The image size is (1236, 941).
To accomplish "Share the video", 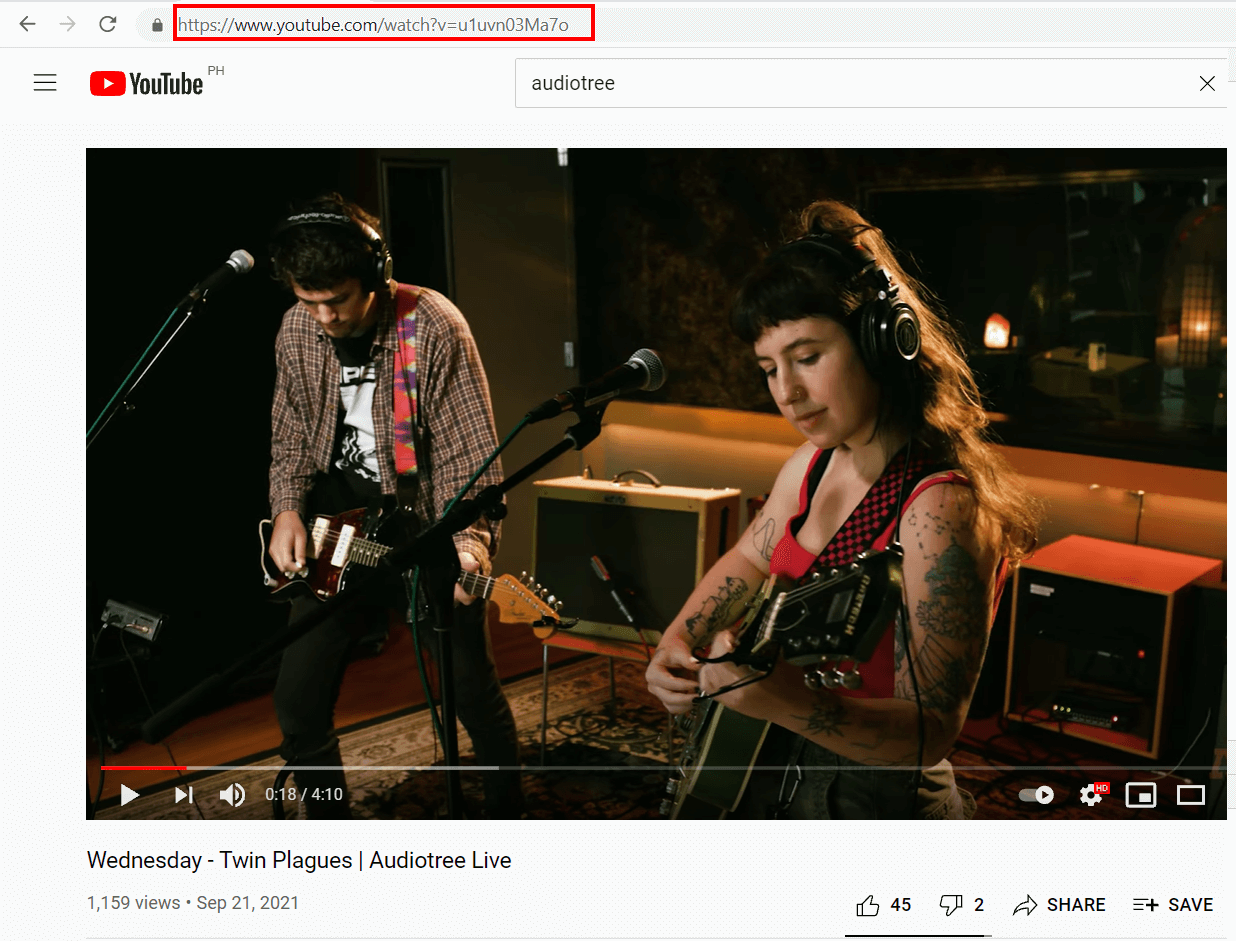I will (1059, 905).
